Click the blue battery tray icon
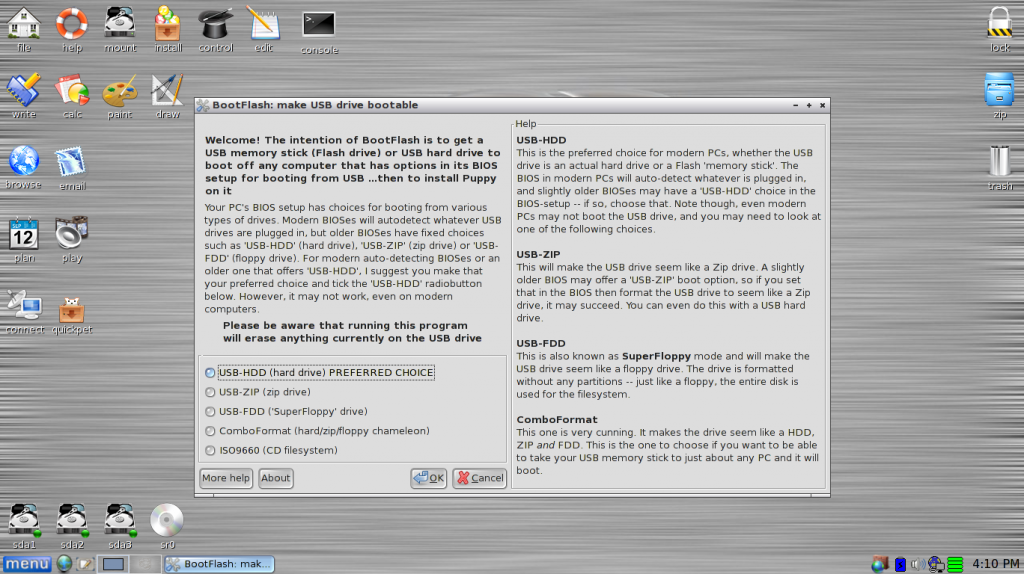Image resolution: width=1024 pixels, height=574 pixels. click(900, 564)
